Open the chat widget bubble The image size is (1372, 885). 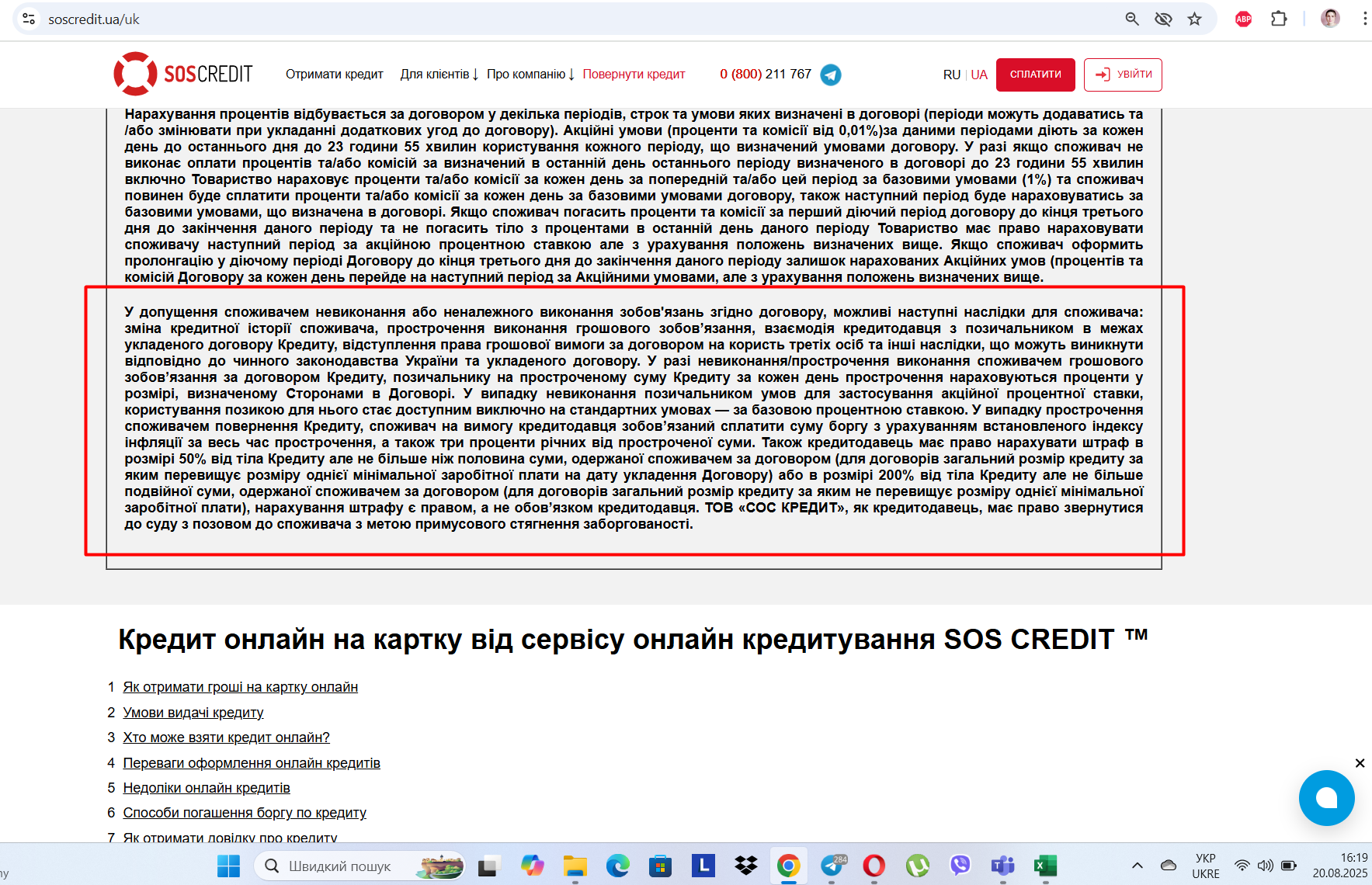(x=1326, y=798)
